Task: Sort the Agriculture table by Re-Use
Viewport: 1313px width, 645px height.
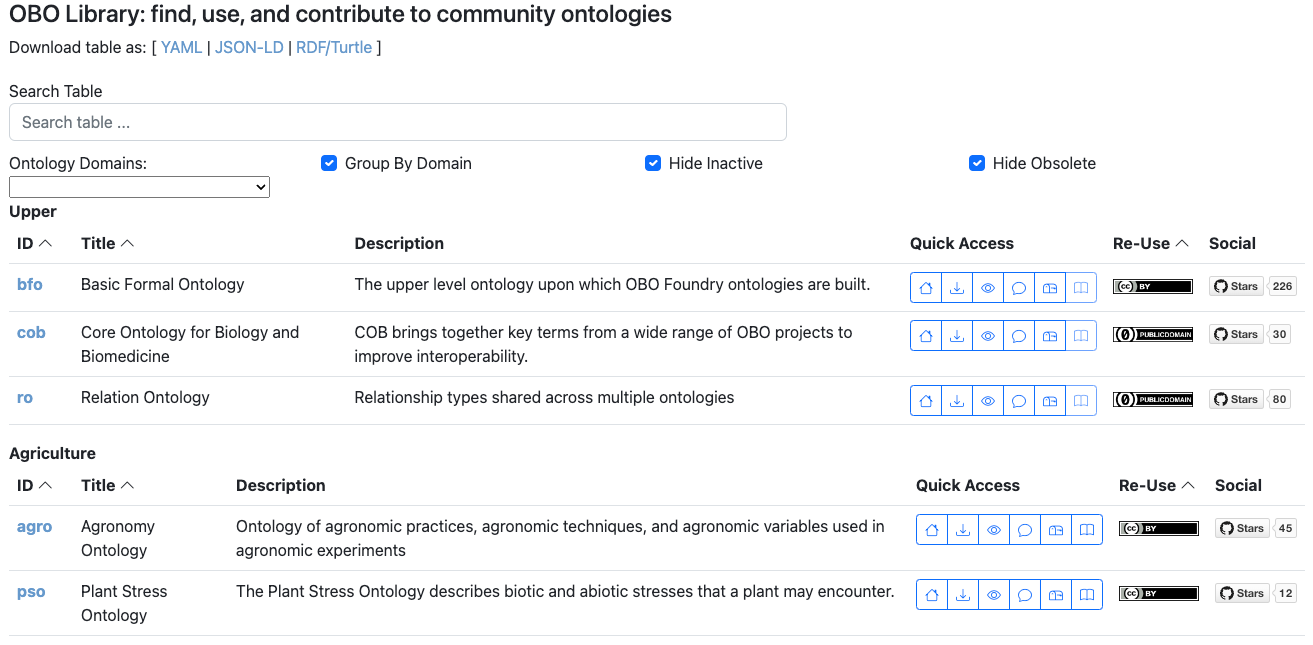Action: (1157, 485)
